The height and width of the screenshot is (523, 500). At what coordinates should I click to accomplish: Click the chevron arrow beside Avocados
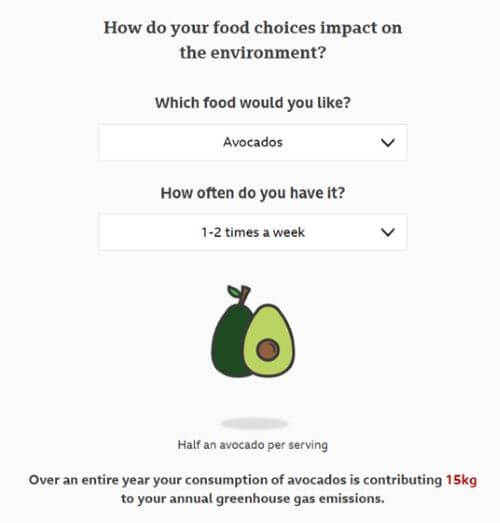388,143
